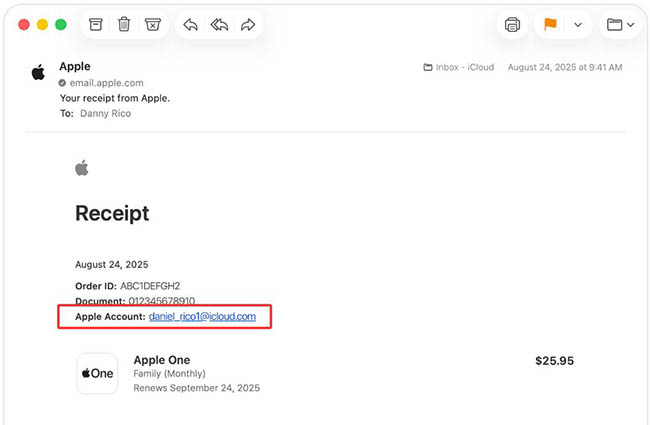The height and width of the screenshot is (425, 650).
Task: Click receipt date August 24, 2025
Action: click(112, 265)
